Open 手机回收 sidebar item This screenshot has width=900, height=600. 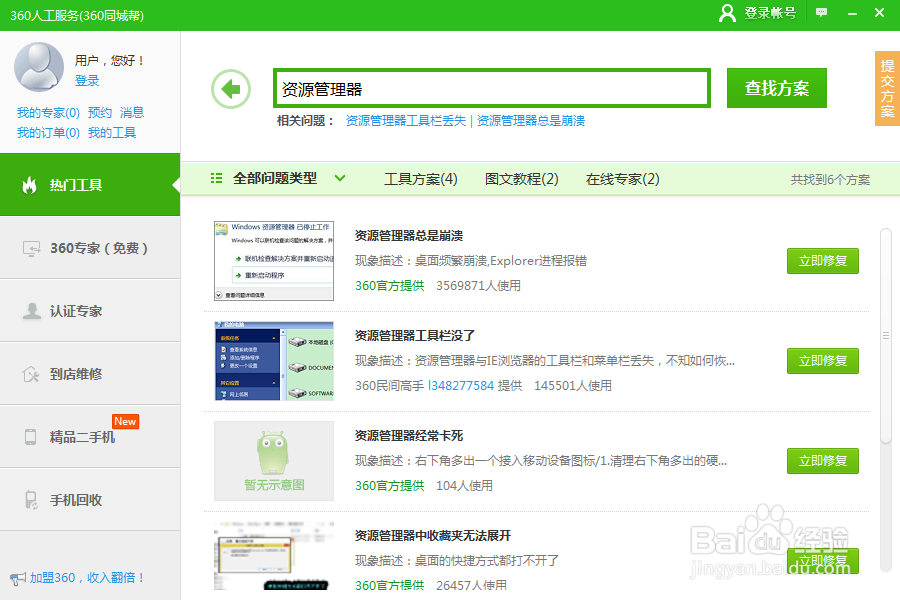click(x=90, y=500)
